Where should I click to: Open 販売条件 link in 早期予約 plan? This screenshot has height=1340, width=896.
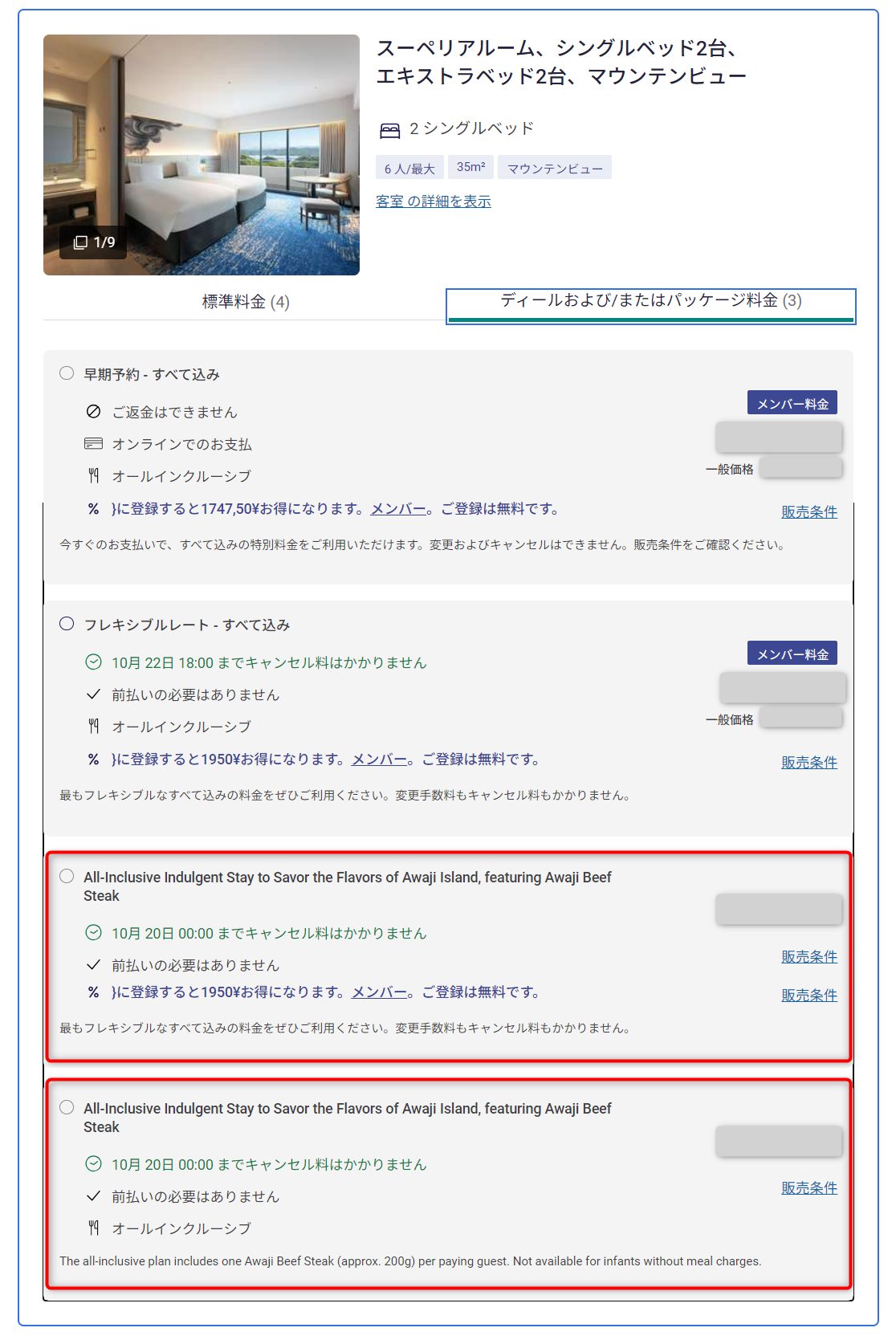(809, 511)
